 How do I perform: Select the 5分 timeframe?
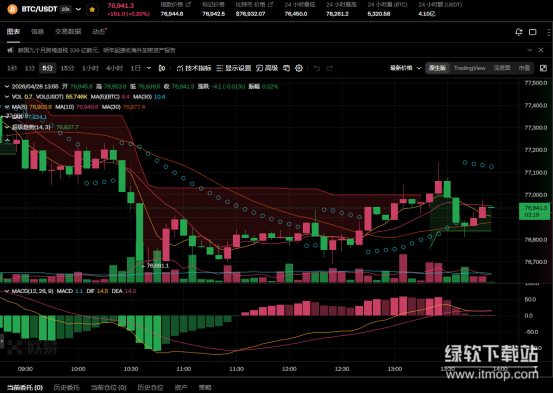pyautogui.click(x=47, y=68)
